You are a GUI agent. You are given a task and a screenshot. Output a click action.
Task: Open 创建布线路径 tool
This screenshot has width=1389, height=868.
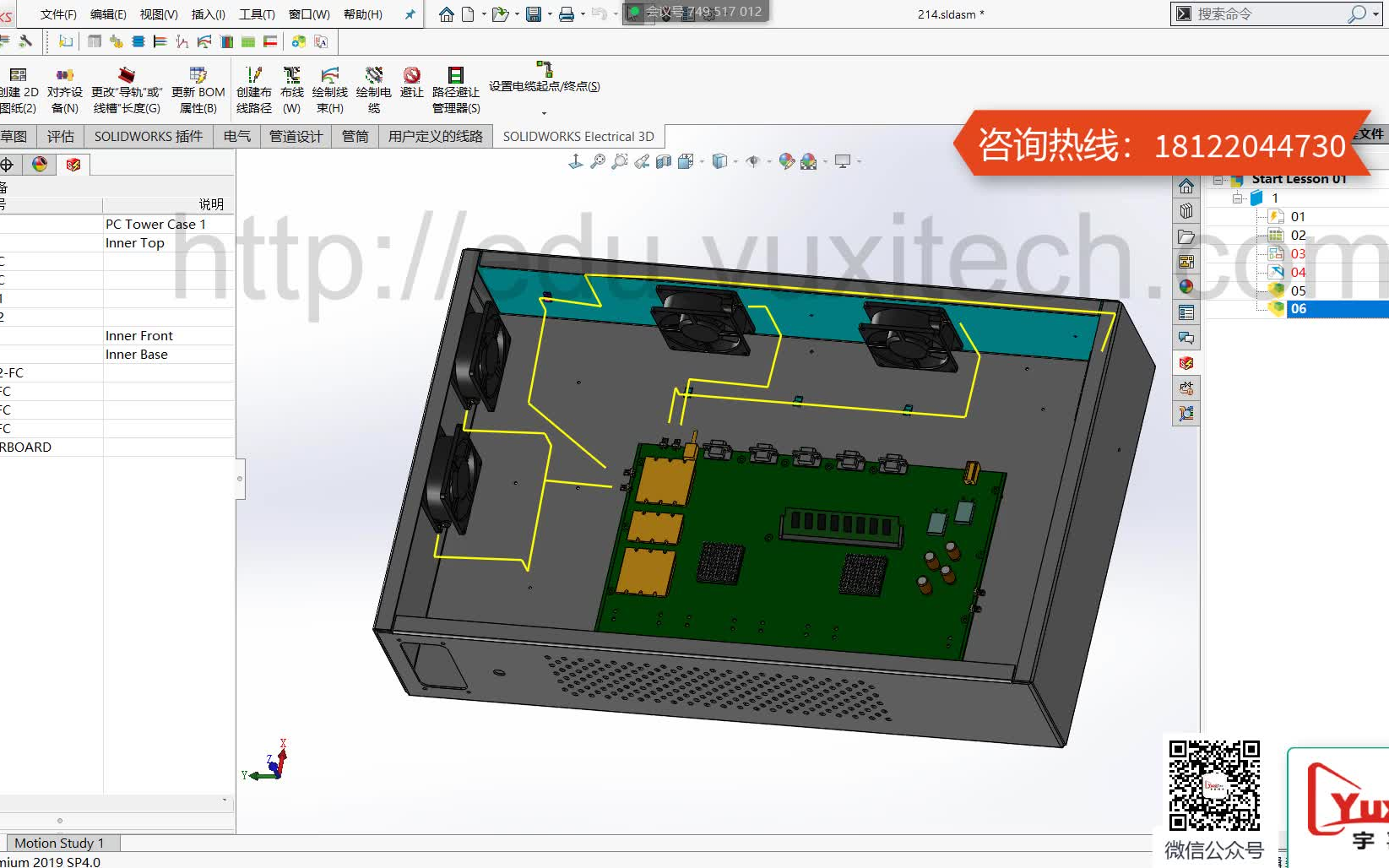point(254,90)
